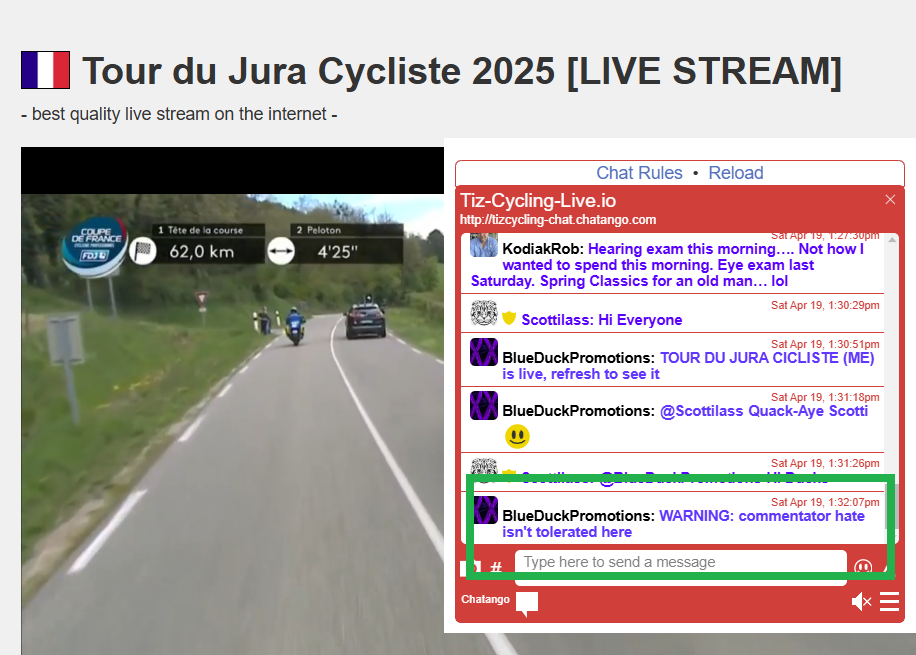Screen dimensions: 916x655
Task: Select the Scottilass username in Hi Everyone message
Action: [x=557, y=320]
